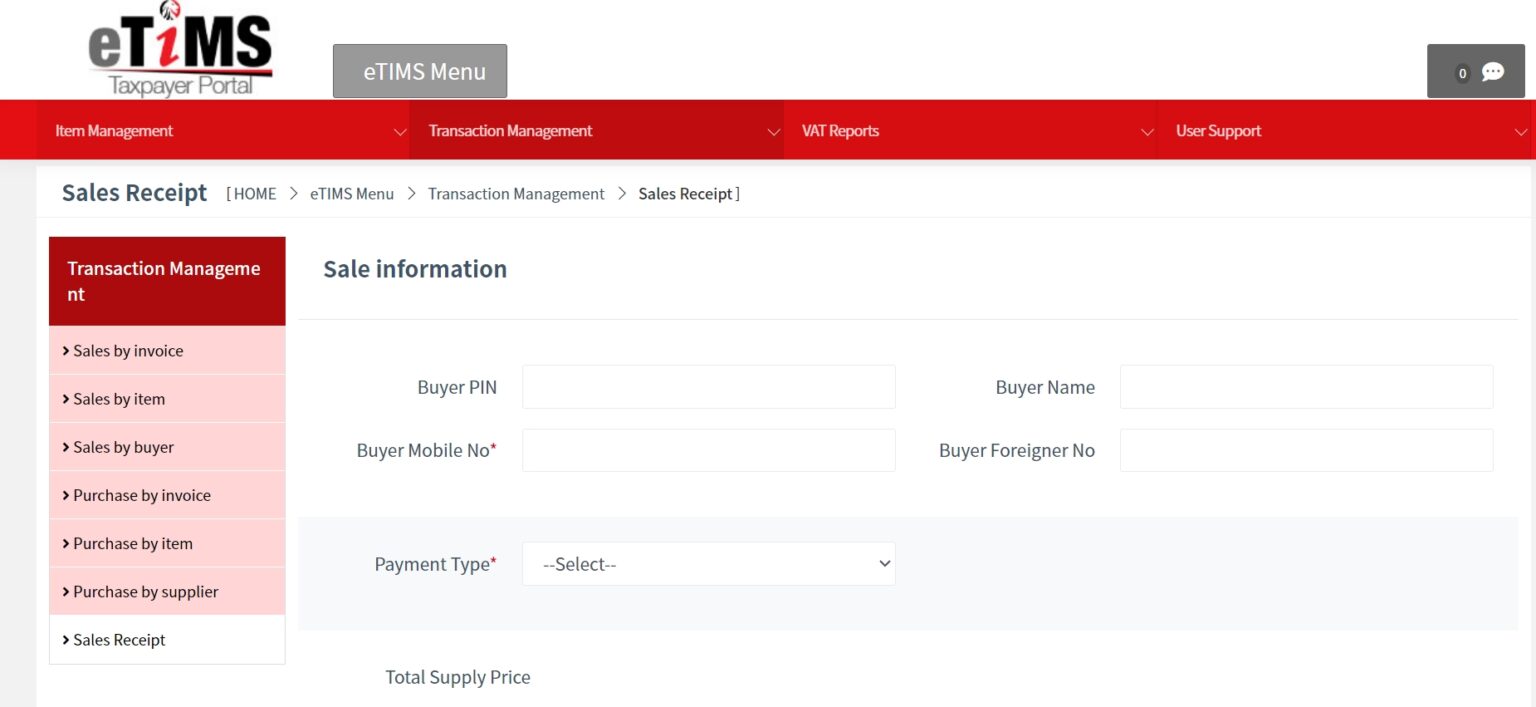
Task: Select Purchase by item in sidebar
Action: 133,543
